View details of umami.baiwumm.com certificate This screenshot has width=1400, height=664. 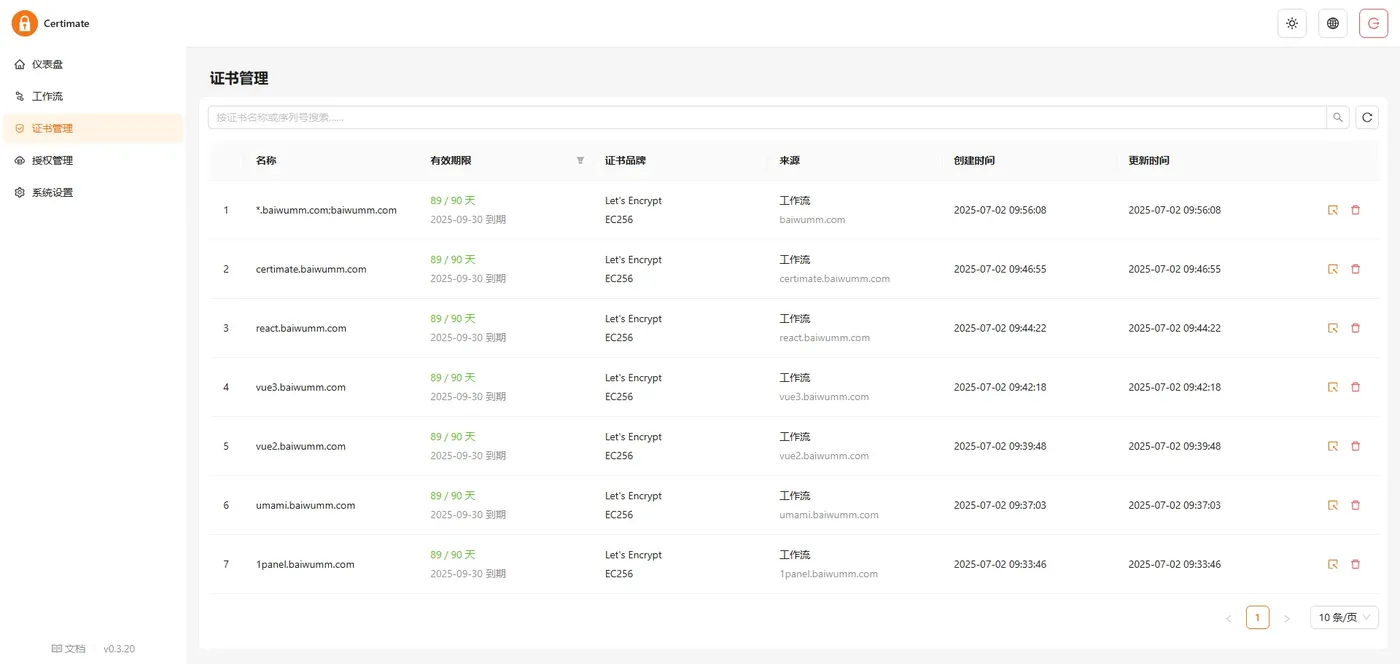click(x=1333, y=505)
